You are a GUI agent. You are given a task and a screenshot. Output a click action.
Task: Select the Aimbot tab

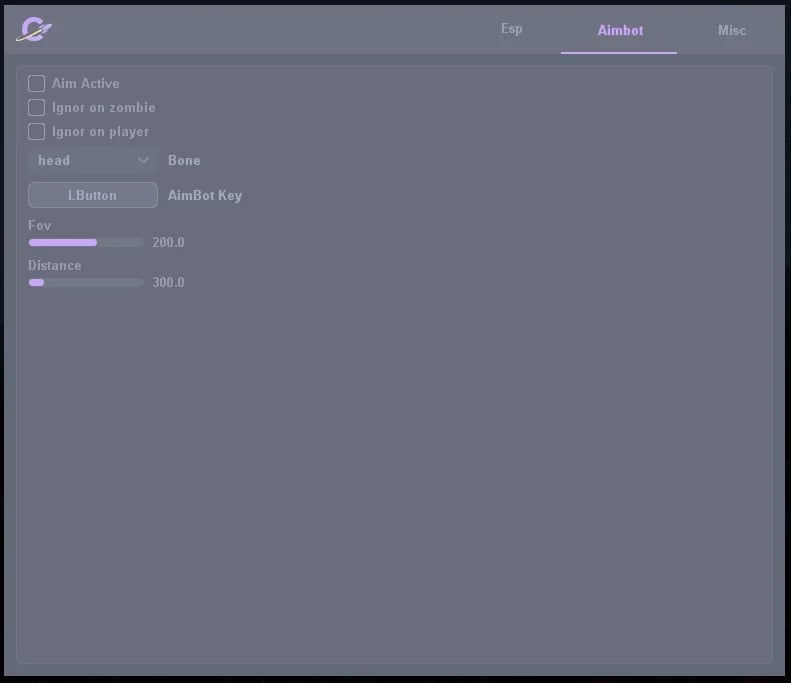pyautogui.click(x=620, y=30)
